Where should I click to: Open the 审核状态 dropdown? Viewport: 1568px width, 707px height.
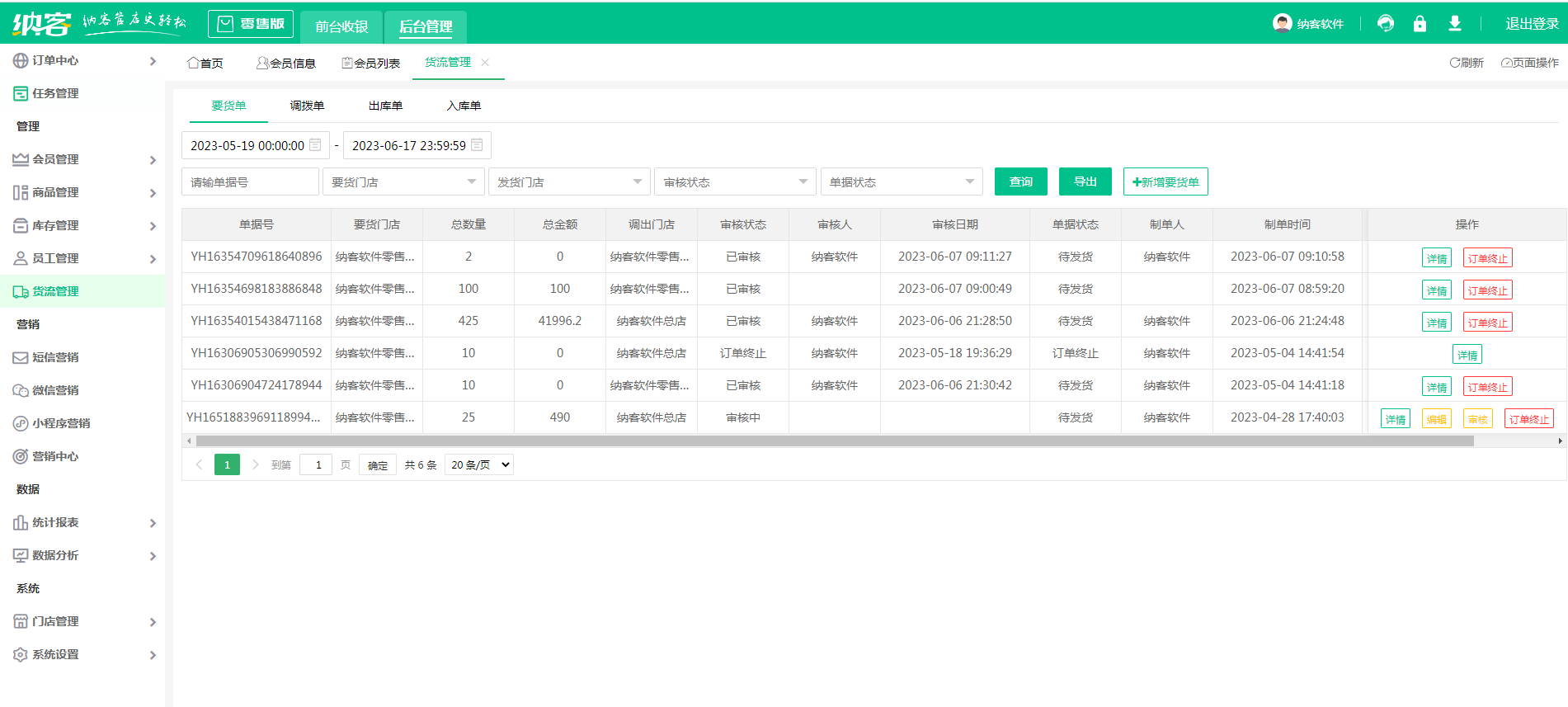735,181
